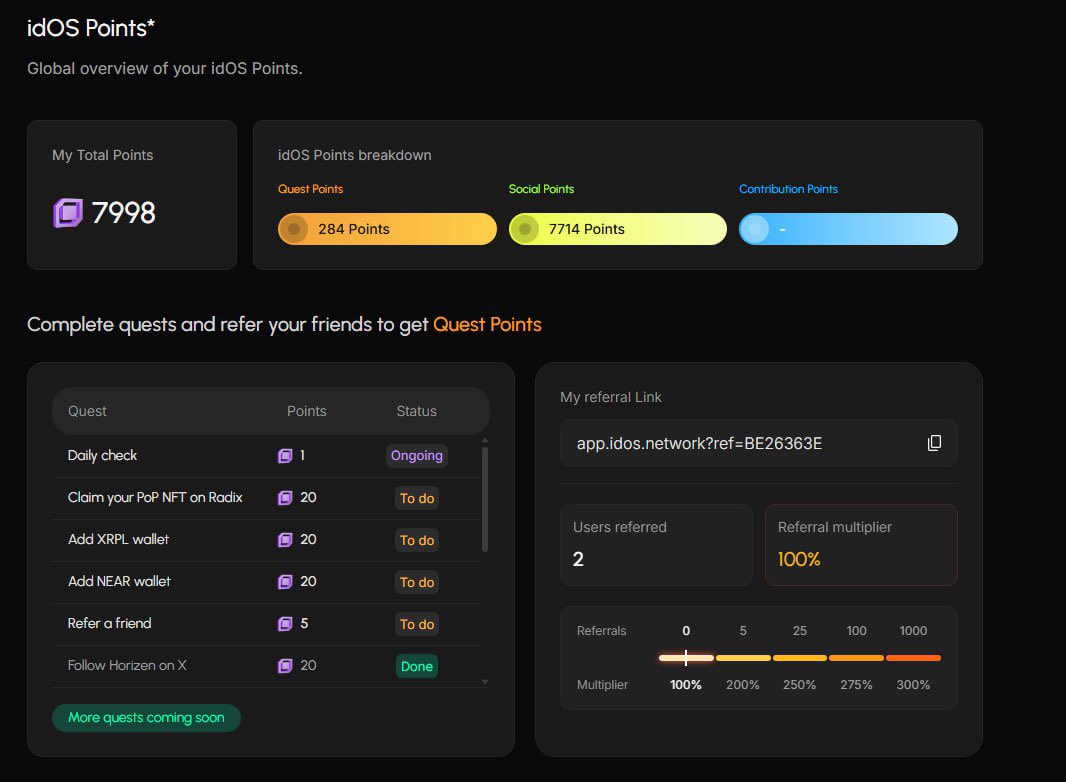Click the points icon in the Add XRPL wallet row

285,540
